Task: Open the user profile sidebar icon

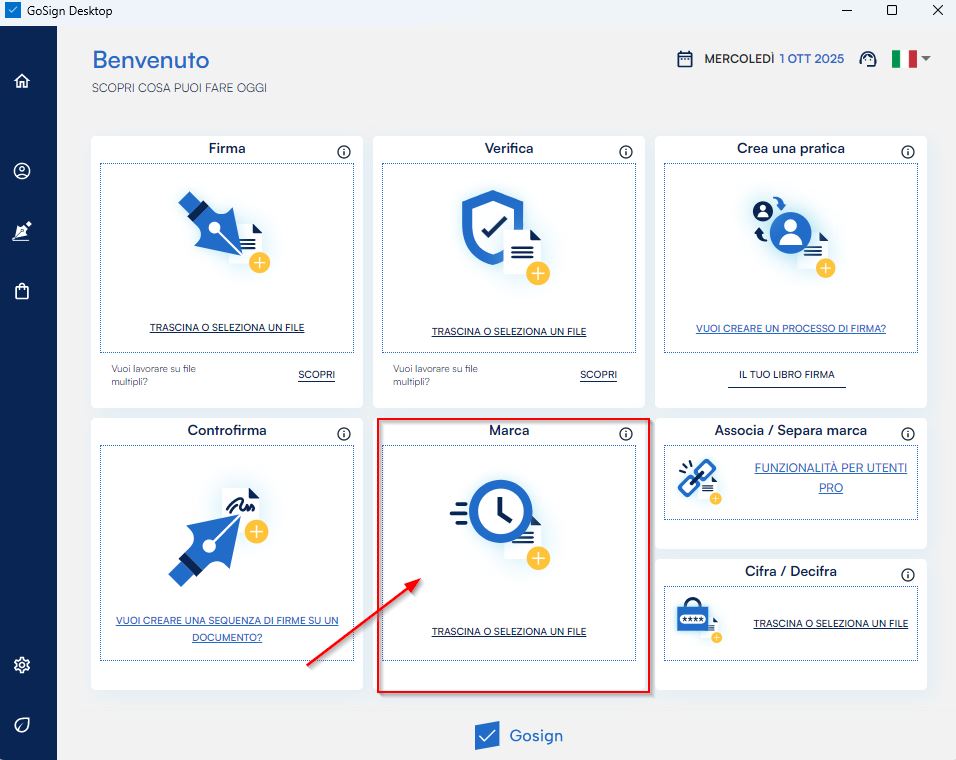Action: tap(22, 171)
